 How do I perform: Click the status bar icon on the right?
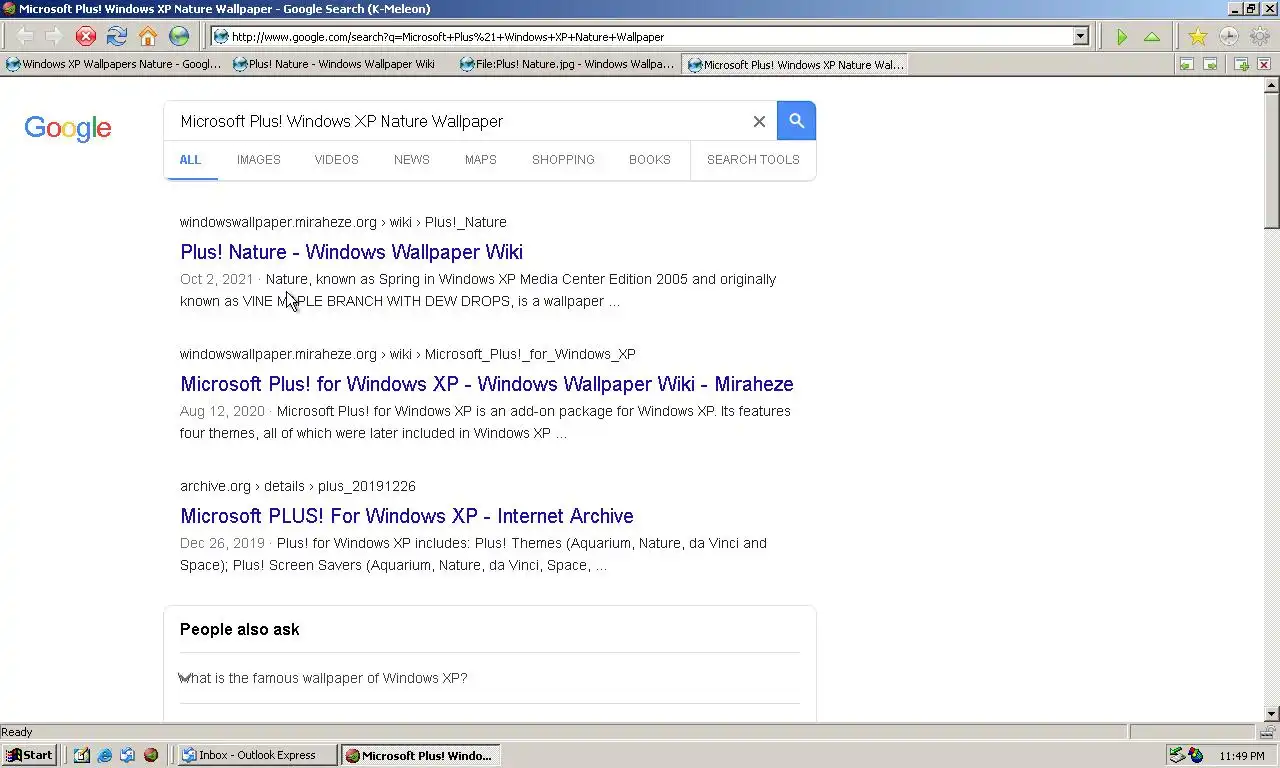(x=1267, y=732)
